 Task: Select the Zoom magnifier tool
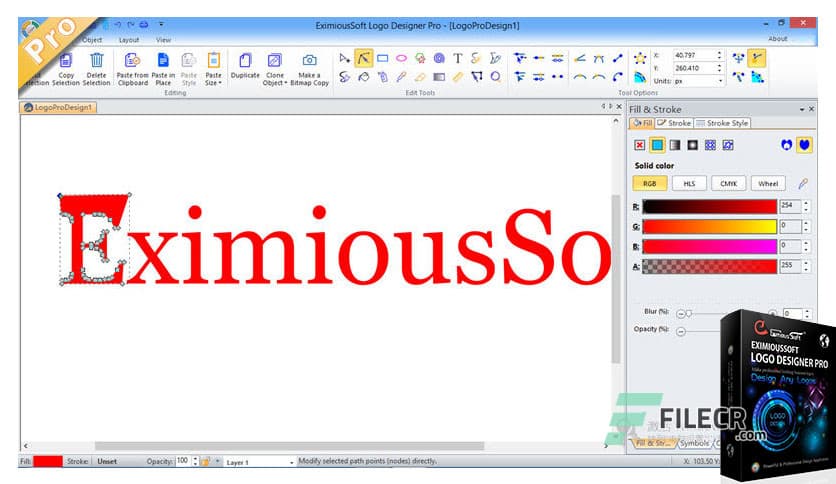495,77
